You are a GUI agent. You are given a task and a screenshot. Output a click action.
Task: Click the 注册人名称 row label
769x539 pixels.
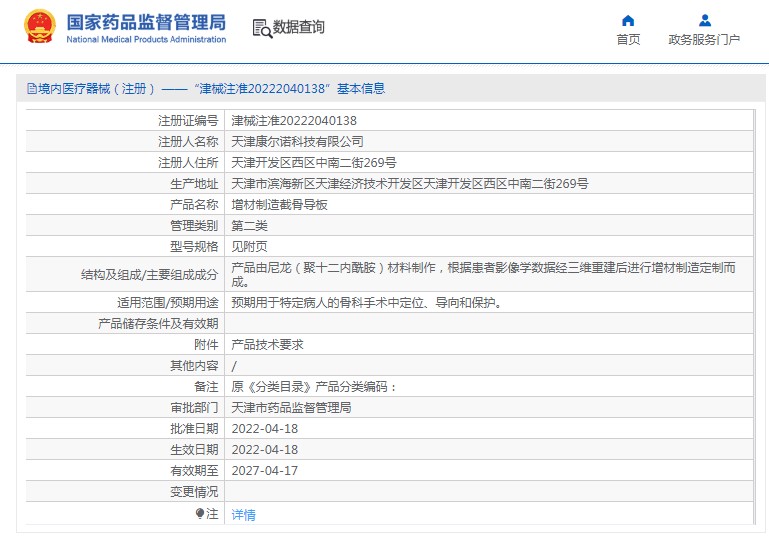point(188,142)
